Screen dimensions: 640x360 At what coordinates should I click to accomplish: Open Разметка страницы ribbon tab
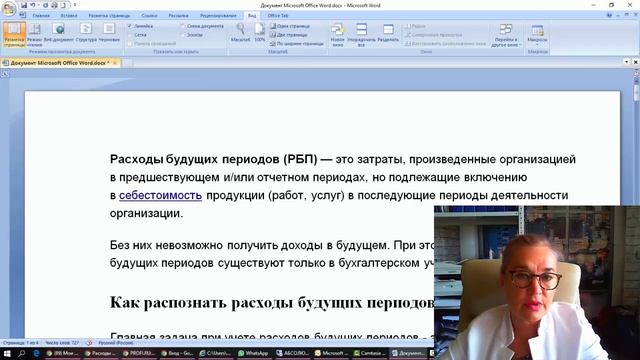click(109, 16)
